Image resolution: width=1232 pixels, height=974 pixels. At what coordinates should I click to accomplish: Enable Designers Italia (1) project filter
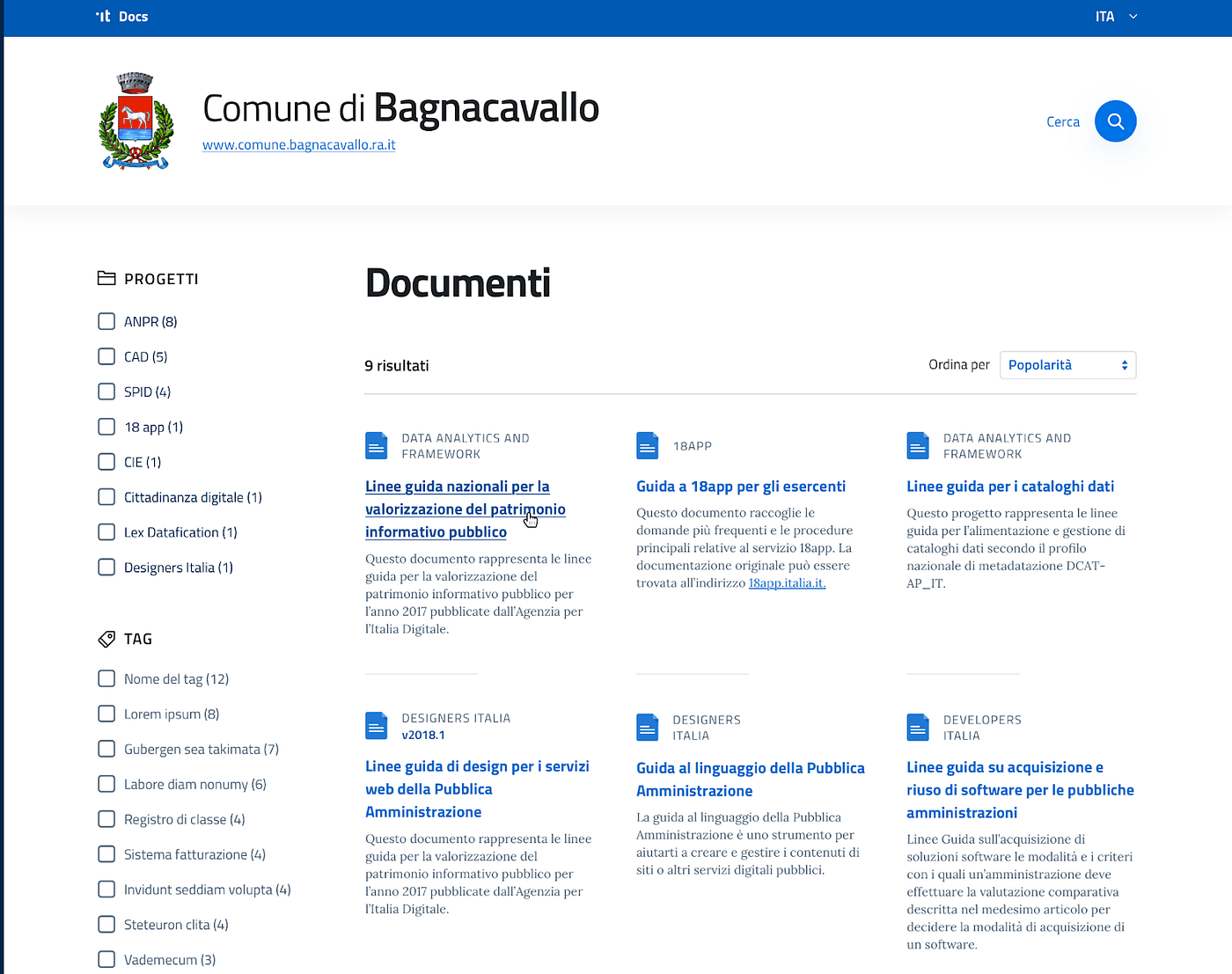point(106,568)
